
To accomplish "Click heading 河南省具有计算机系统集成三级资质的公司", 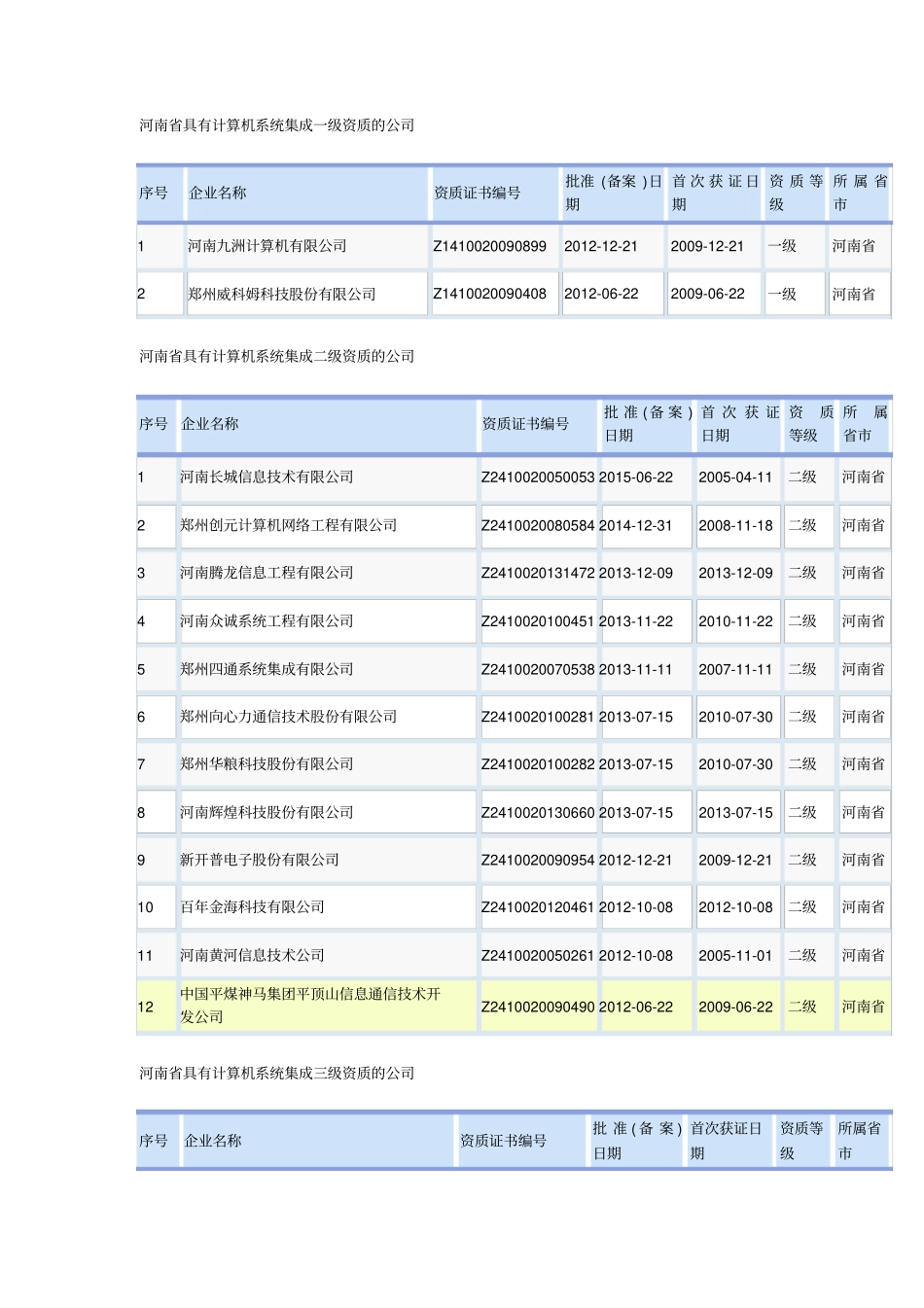I will point(277,1074).
